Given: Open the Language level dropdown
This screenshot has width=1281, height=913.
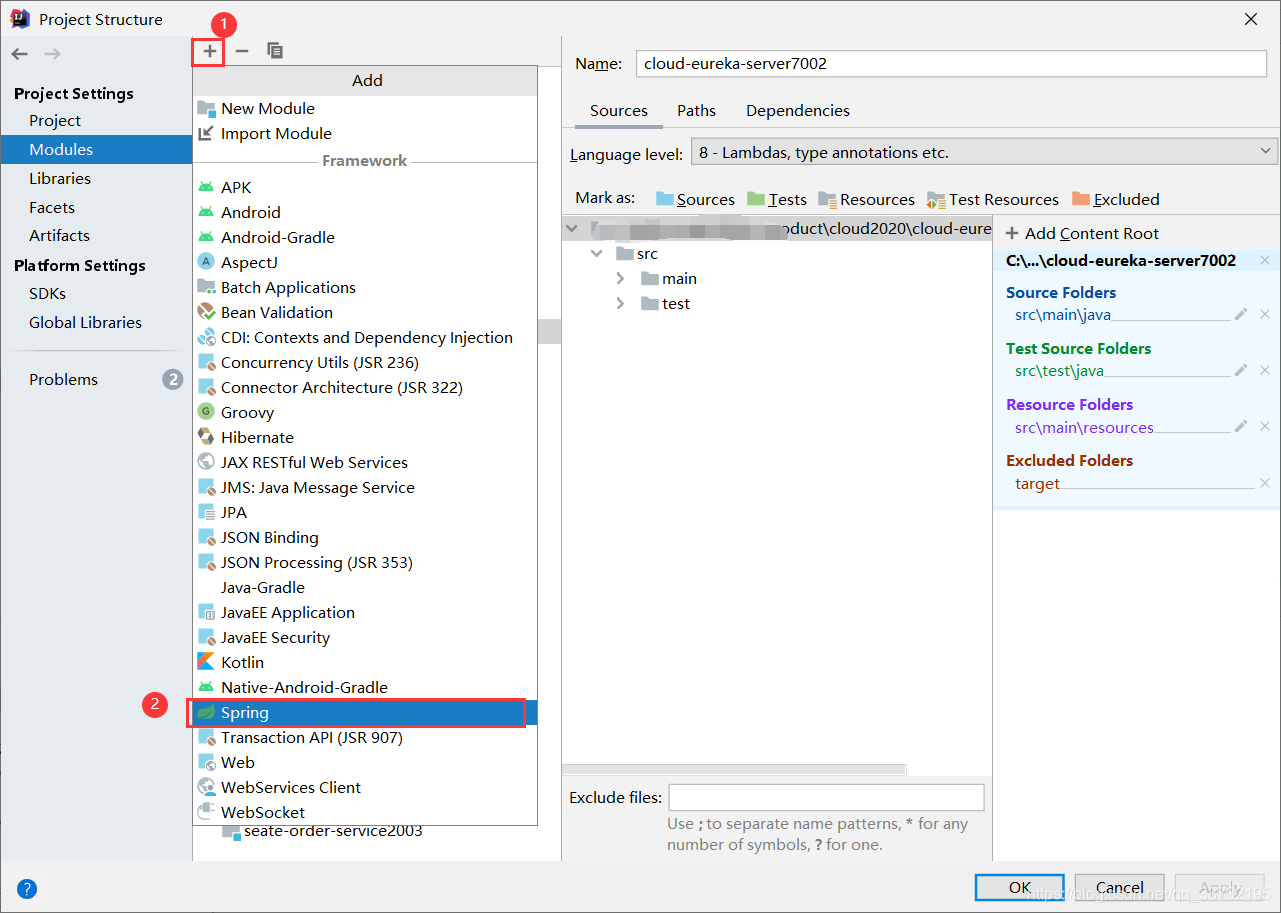Looking at the screenshot, I should pos(984,153).
